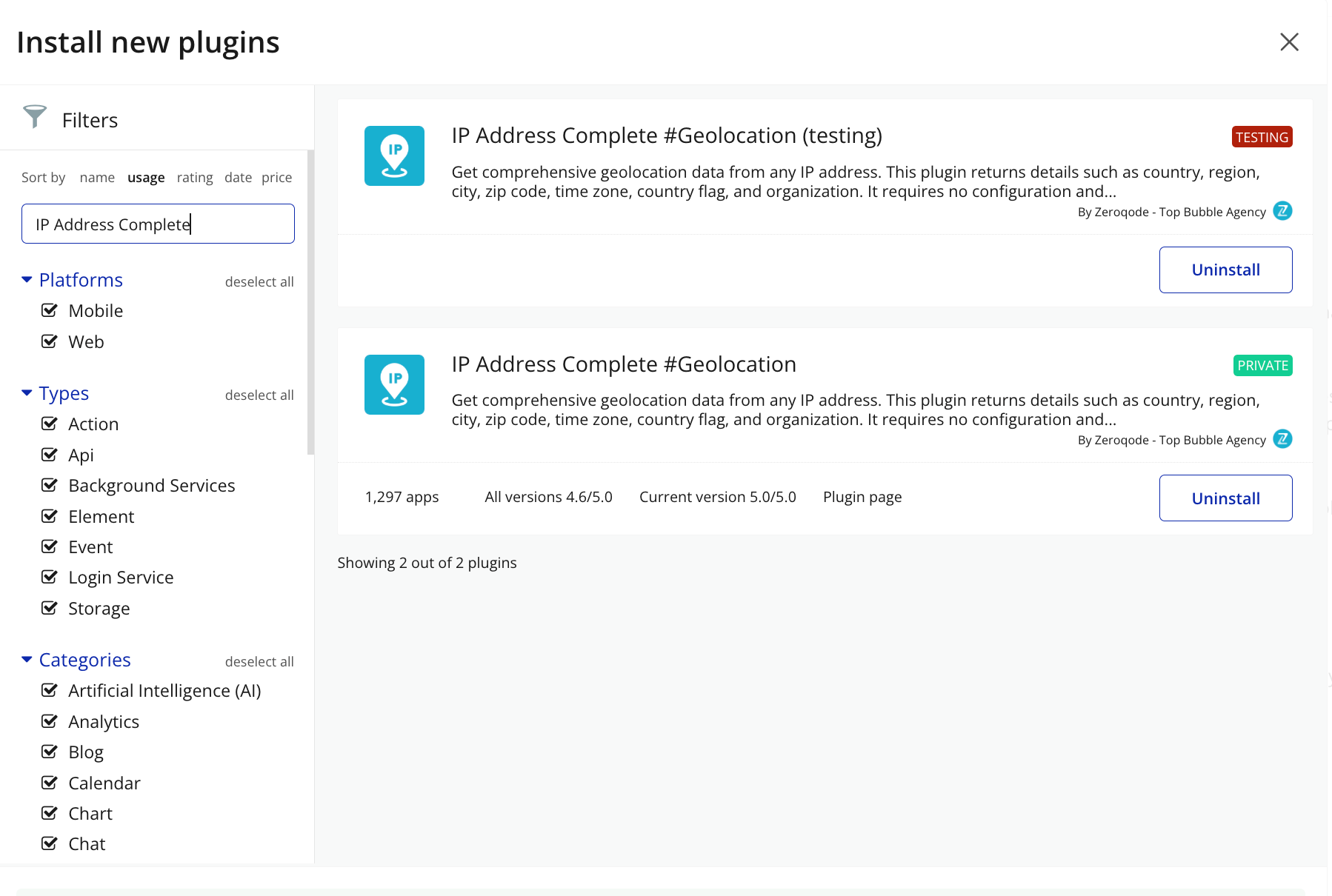Image resolution: width=1332 pixels, height=896 pixels.
Task: Sort plugins by price
Action: pos(276,178)
